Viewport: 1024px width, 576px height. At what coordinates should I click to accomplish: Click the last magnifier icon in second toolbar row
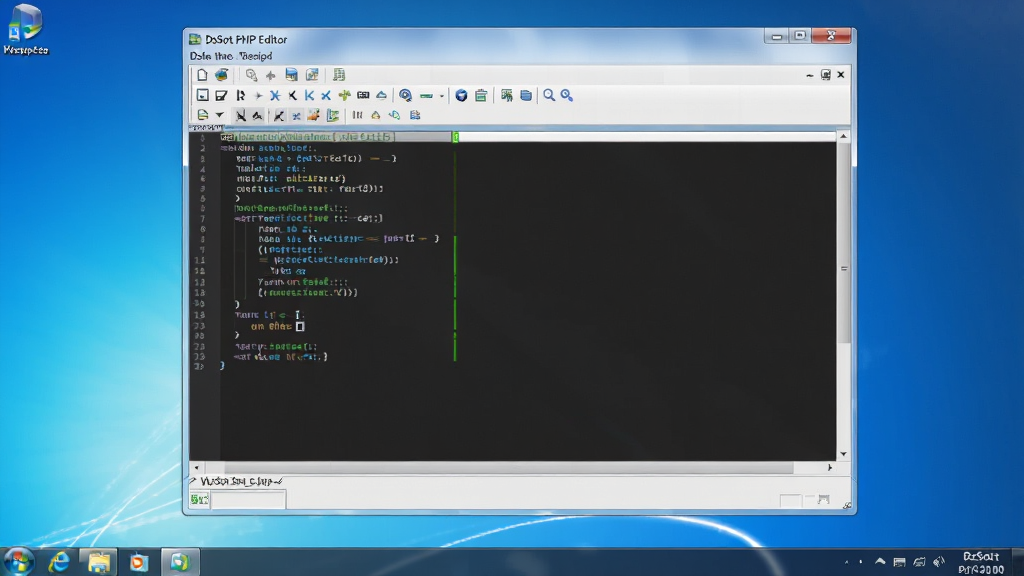[x=567, y=95]
